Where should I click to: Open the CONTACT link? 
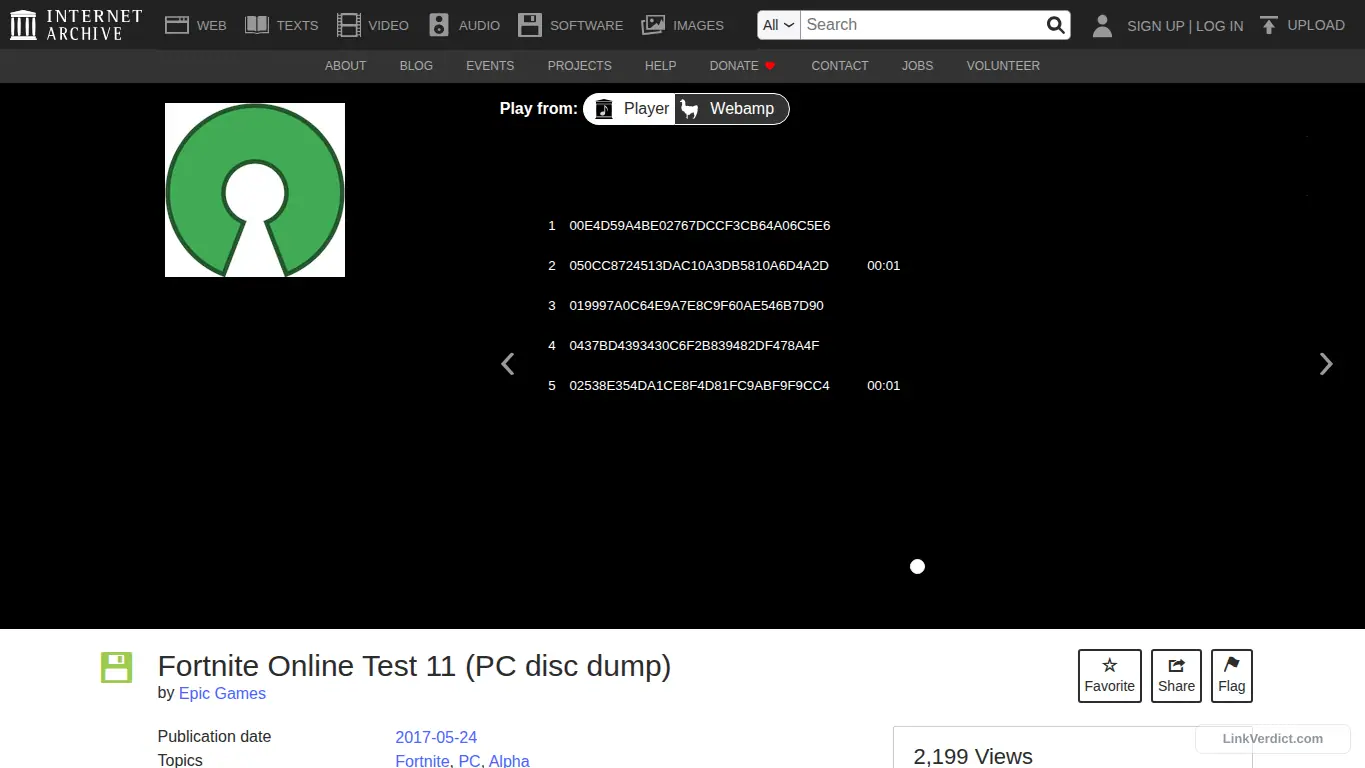(839, 66)
